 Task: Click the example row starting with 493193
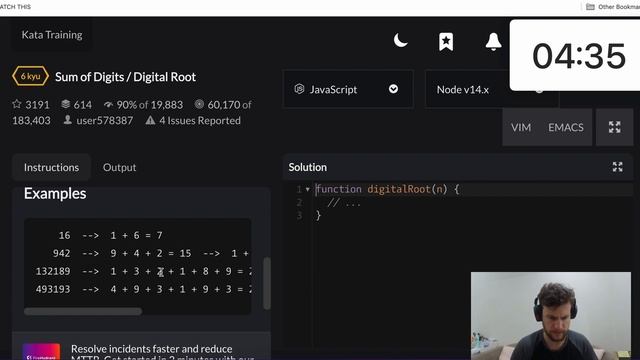point(143,289)
